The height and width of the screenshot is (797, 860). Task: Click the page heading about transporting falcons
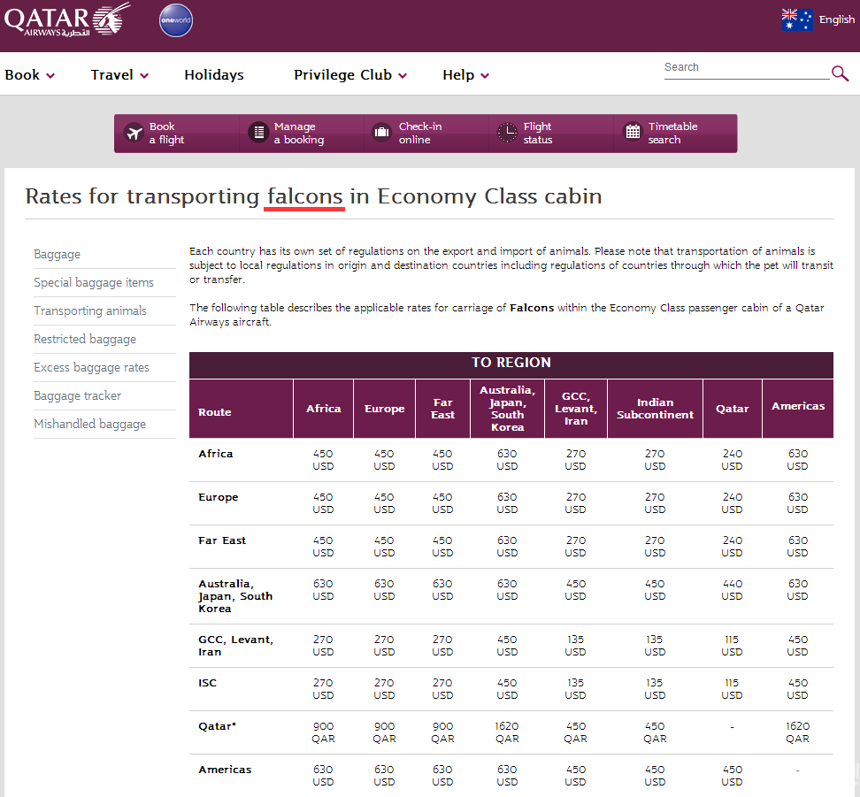pyautogui.click(x=313, y=196)
